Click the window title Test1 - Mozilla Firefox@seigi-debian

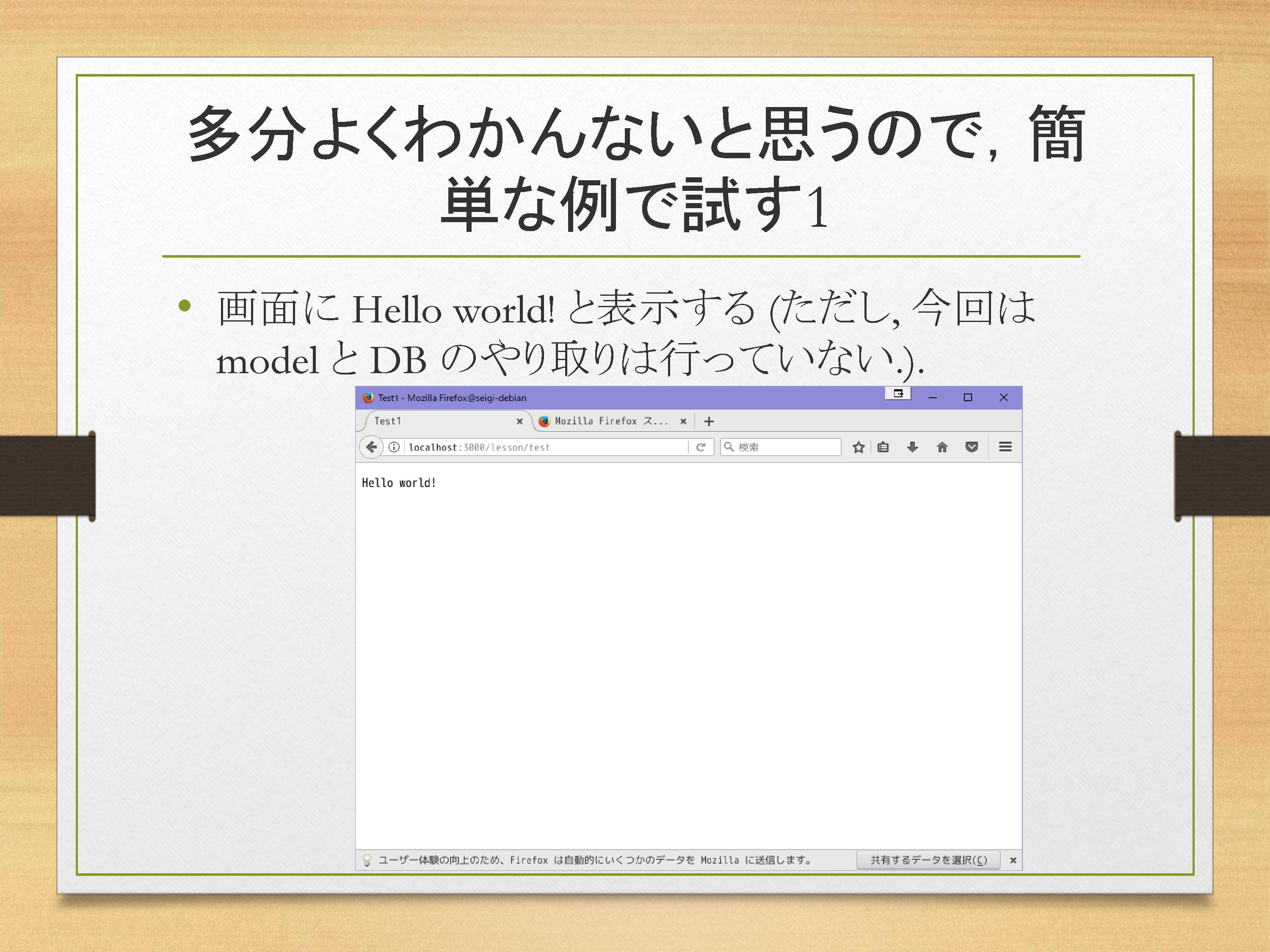pos(452,398)
